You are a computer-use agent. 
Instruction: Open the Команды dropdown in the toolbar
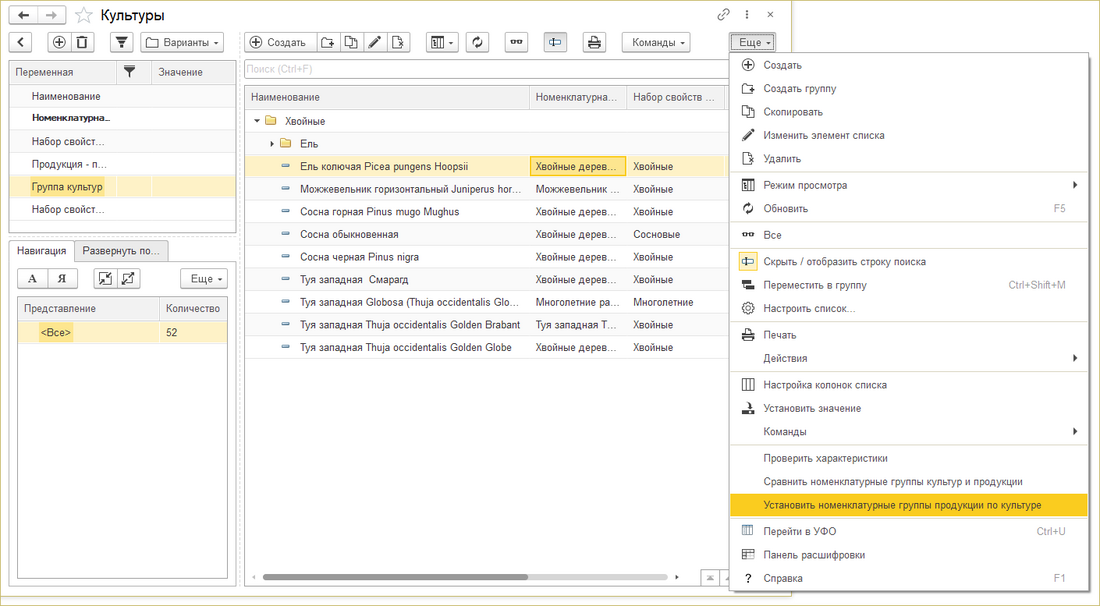tap(655, 42)
